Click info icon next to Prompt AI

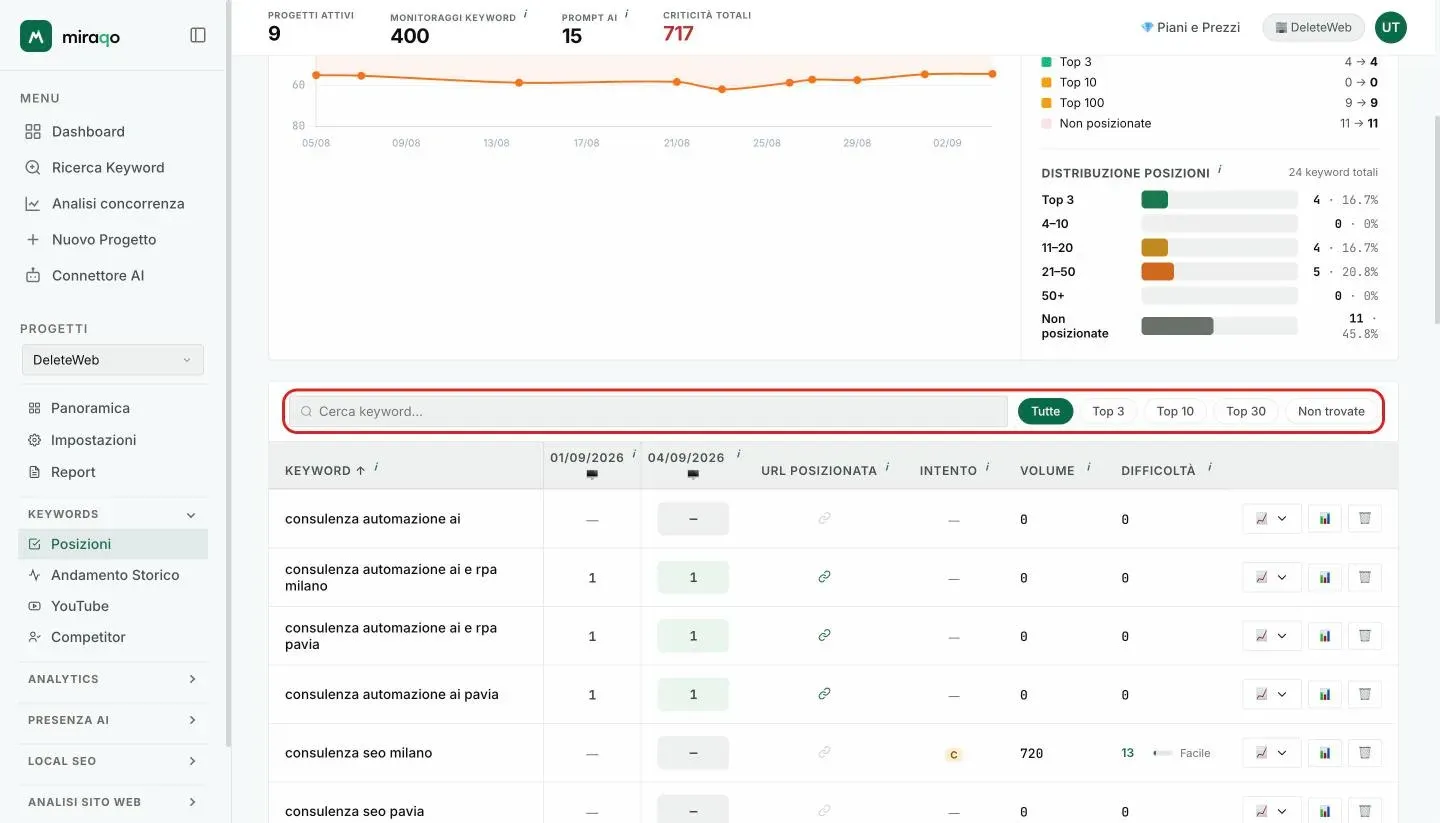point(627,15)
